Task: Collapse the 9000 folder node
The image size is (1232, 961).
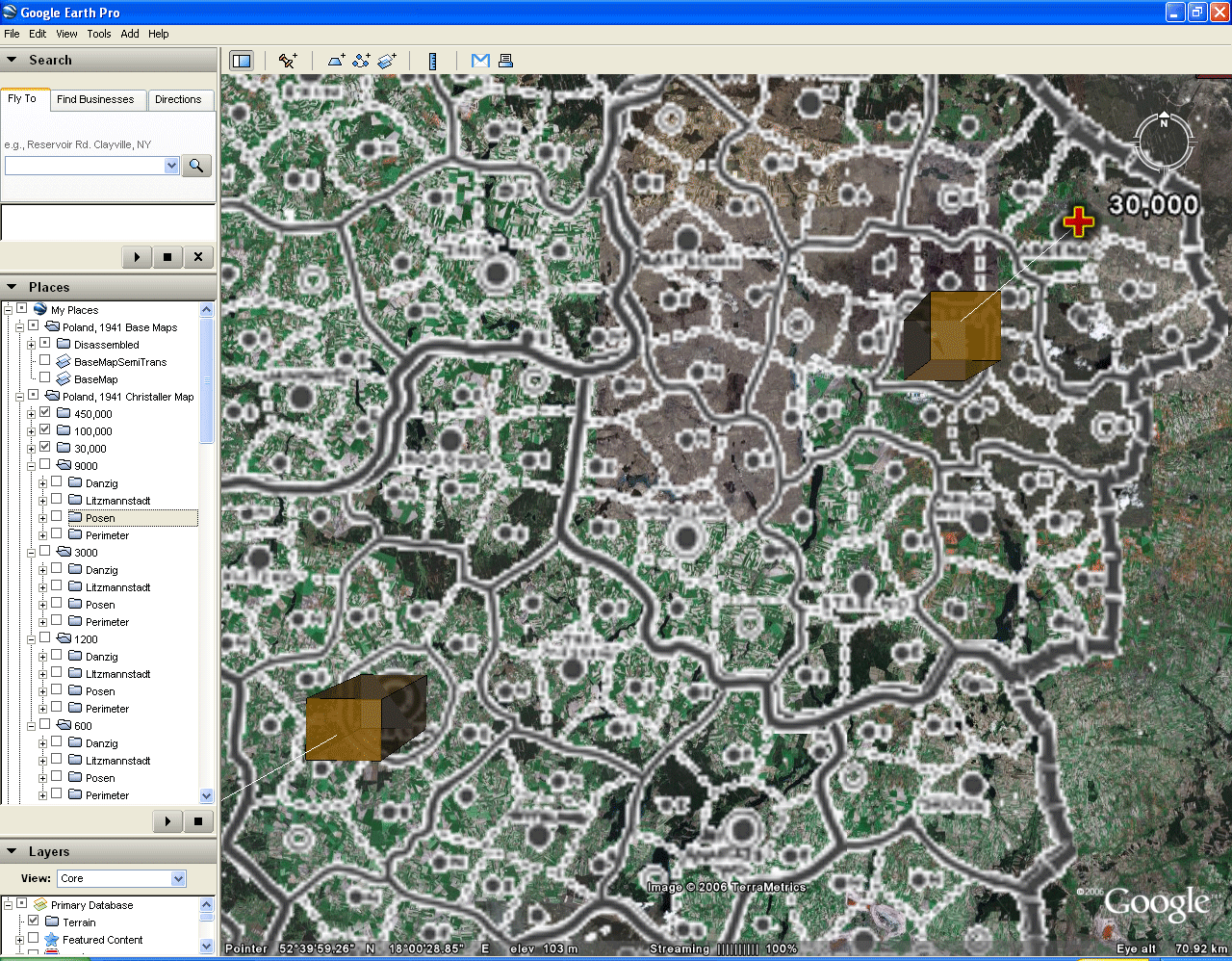Action: point(31,466)
